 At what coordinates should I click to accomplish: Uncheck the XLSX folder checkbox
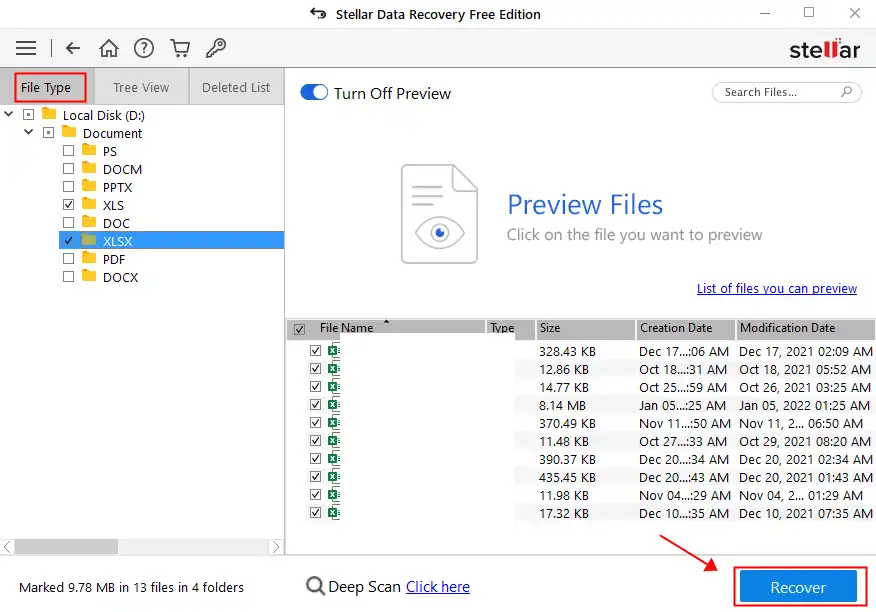[68, 240]
